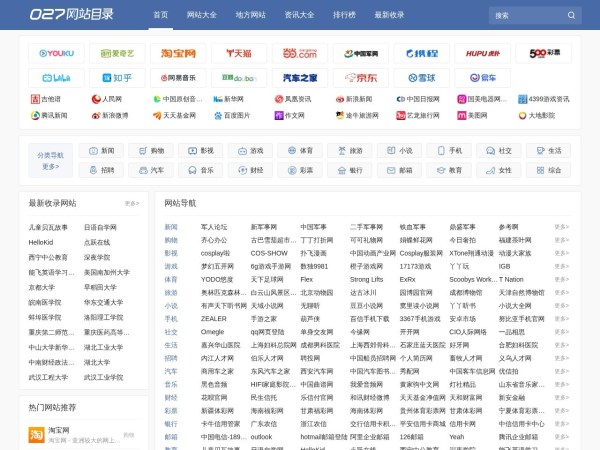Open the 京都大学 link
The image size is (600, 450).
point(42,287)
